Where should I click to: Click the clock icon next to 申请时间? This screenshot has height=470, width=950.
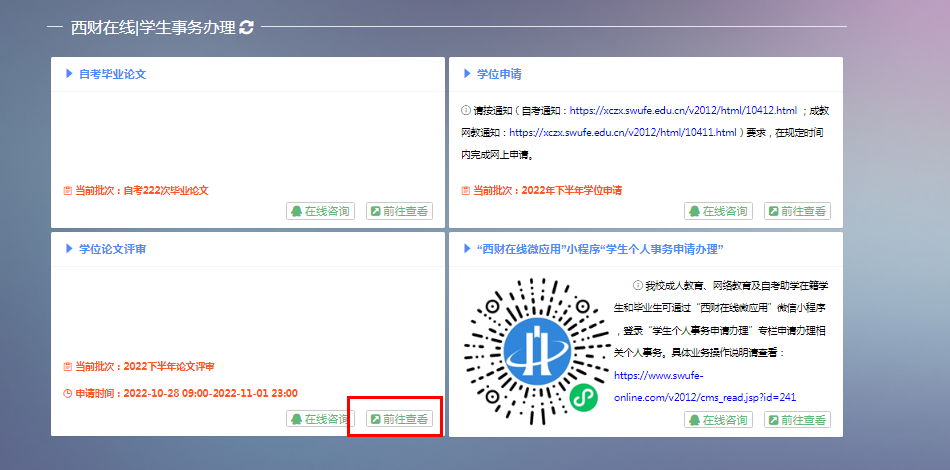67,393
